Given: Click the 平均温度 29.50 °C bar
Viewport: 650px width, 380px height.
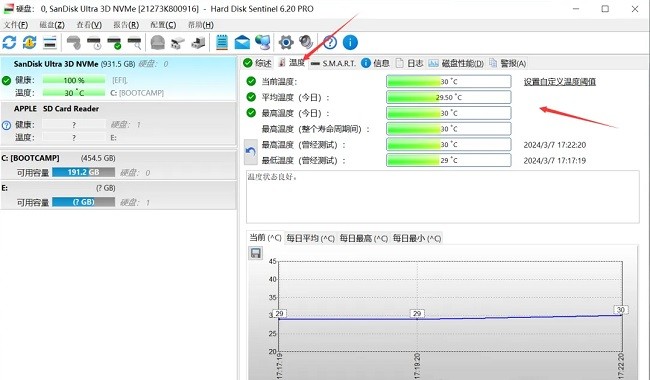Looking at the screenshot, I should pyautogui.click(x=449, y=97).
